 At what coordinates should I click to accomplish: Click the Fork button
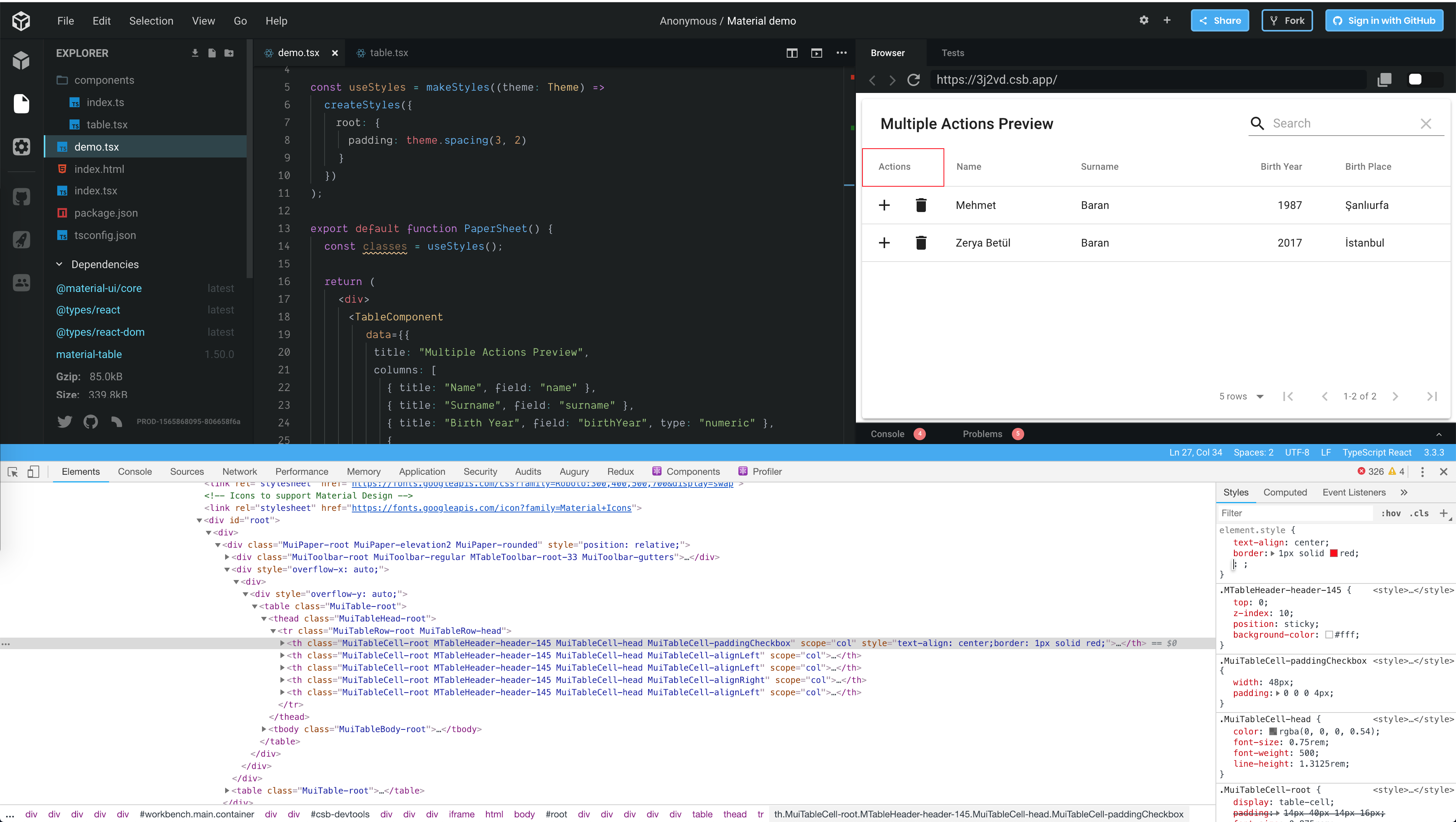pyautogui.click(x=1287, y=20)
